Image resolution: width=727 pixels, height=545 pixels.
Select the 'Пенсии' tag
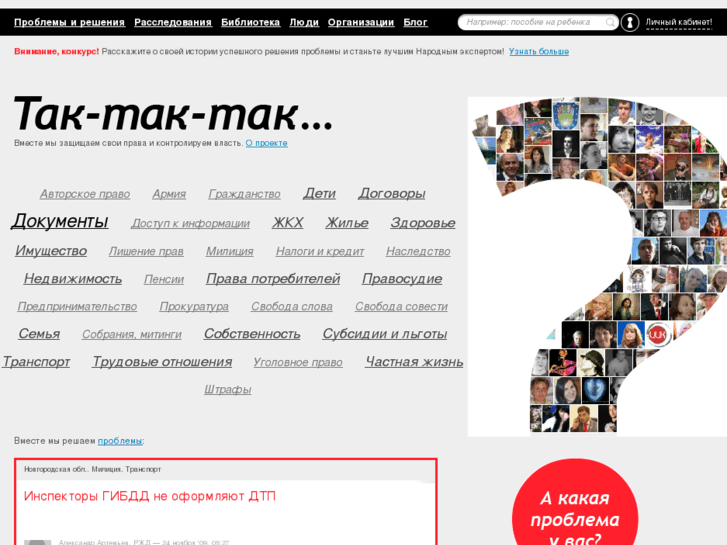pos(164,279)
